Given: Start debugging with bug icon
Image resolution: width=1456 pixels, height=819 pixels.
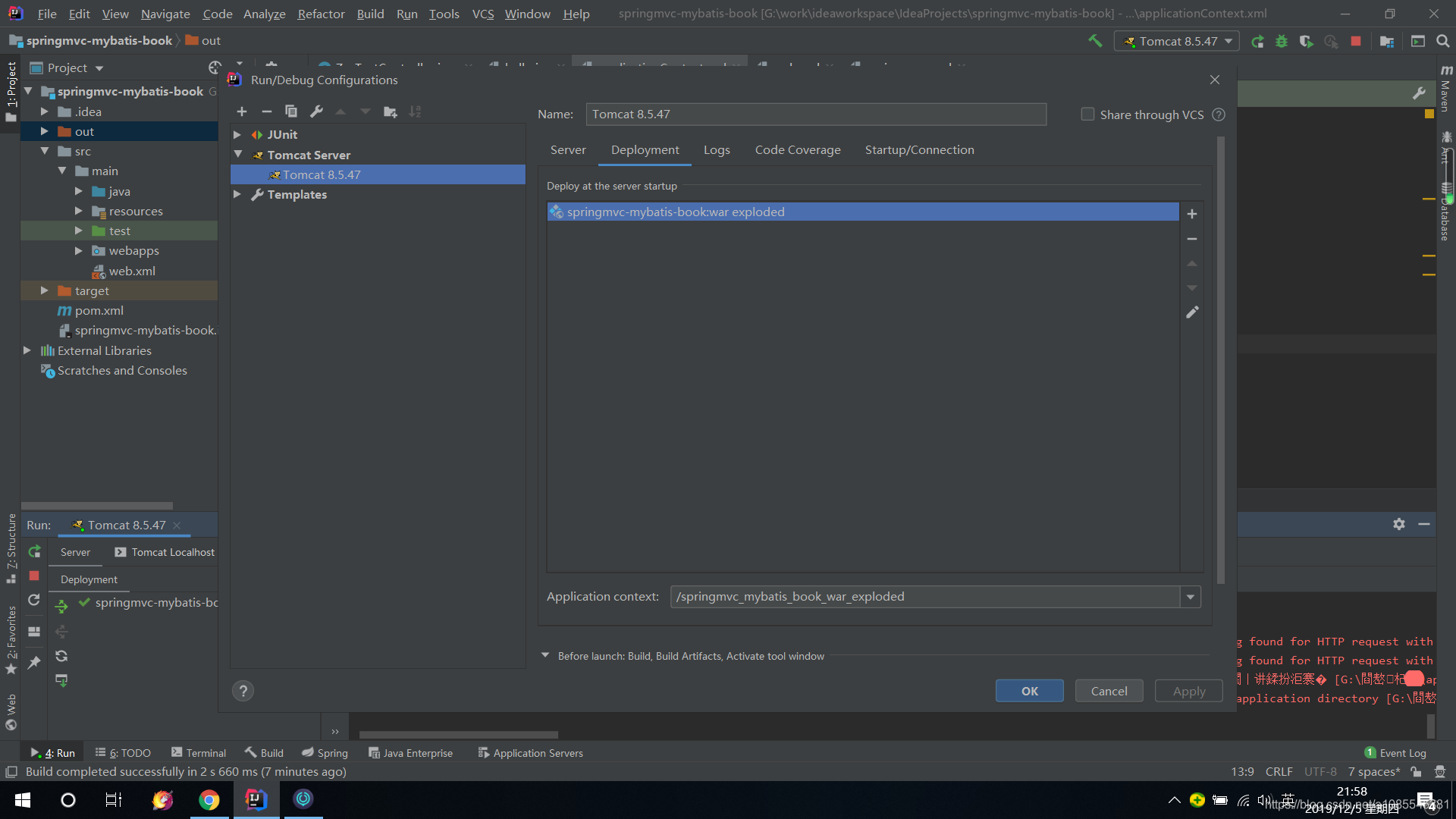Looking at the screenshot, I should tap(1282, 41).
